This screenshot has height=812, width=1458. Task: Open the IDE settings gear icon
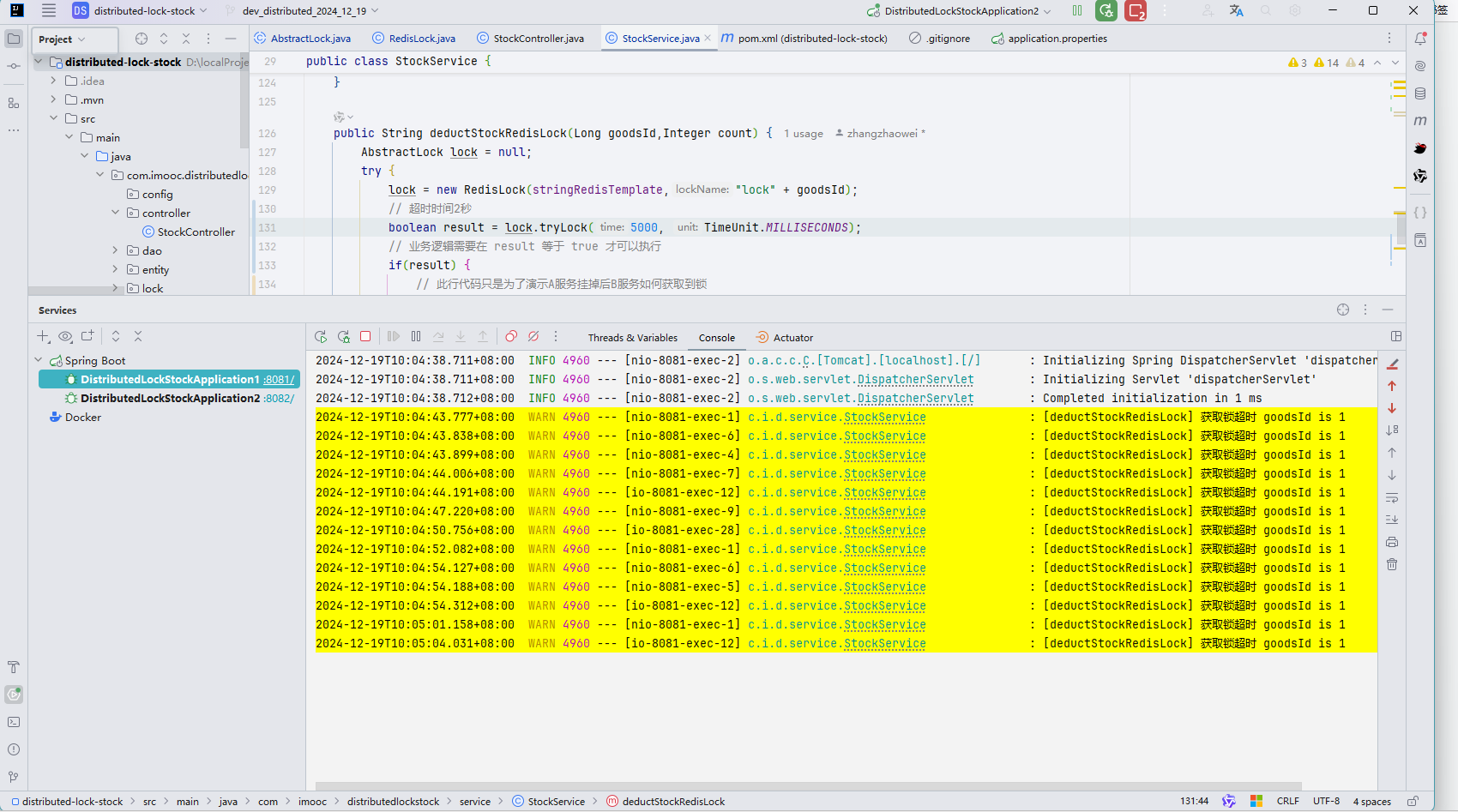tap(1294, 10)
